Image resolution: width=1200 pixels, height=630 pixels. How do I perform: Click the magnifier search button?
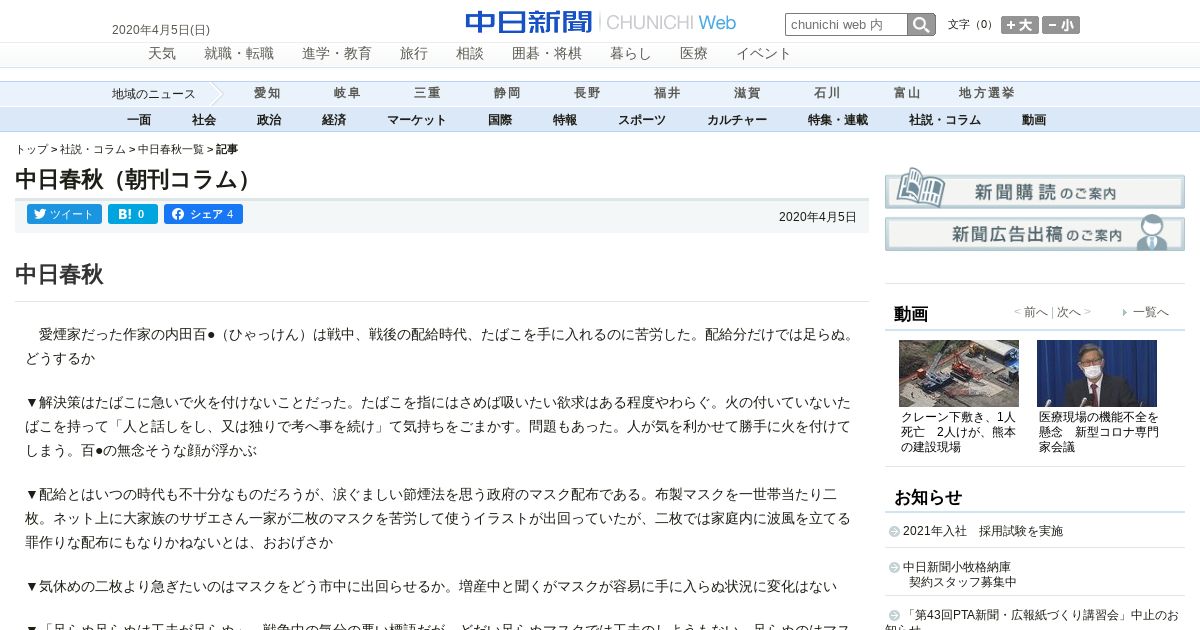[x=921, y=25]
